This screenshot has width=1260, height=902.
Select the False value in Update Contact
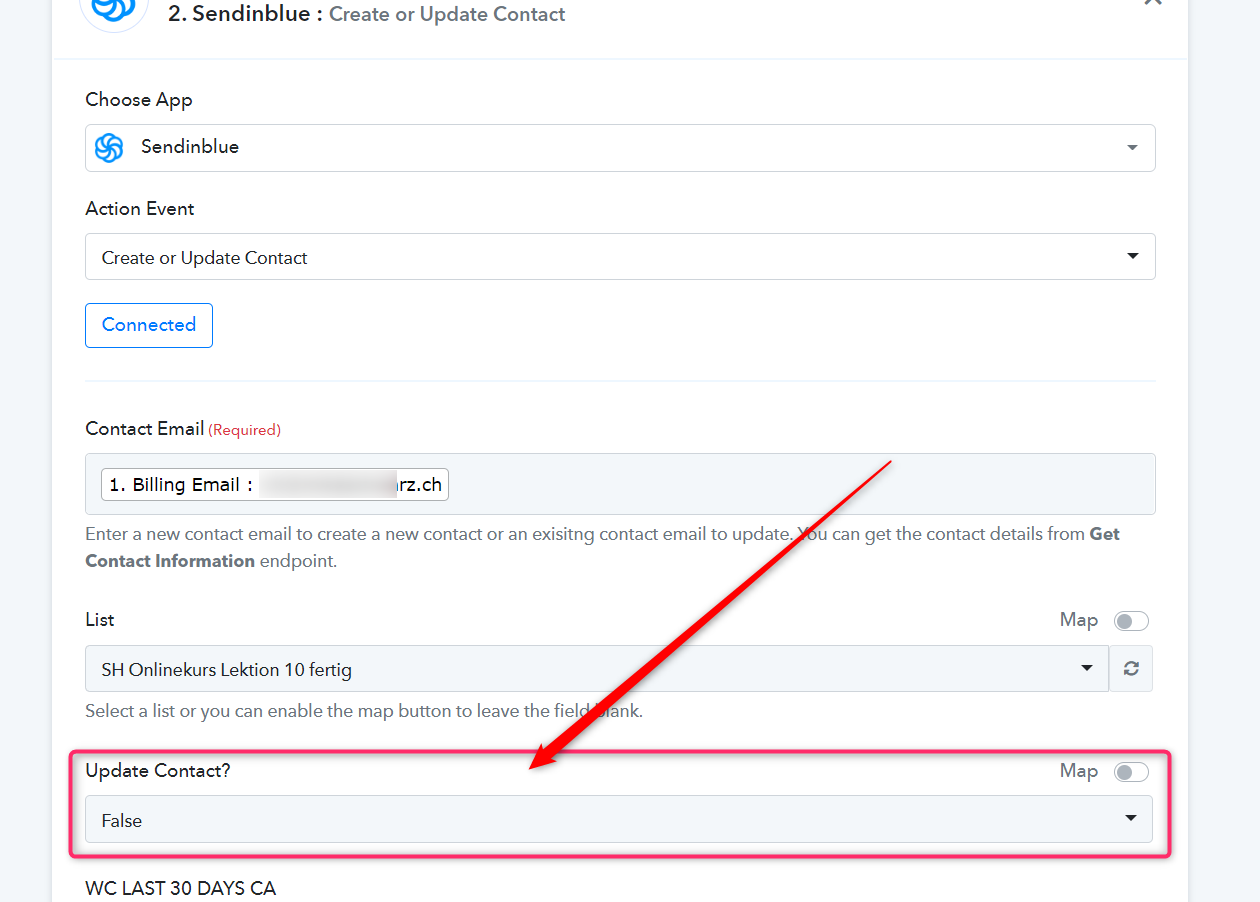click(x=122, y=820)
